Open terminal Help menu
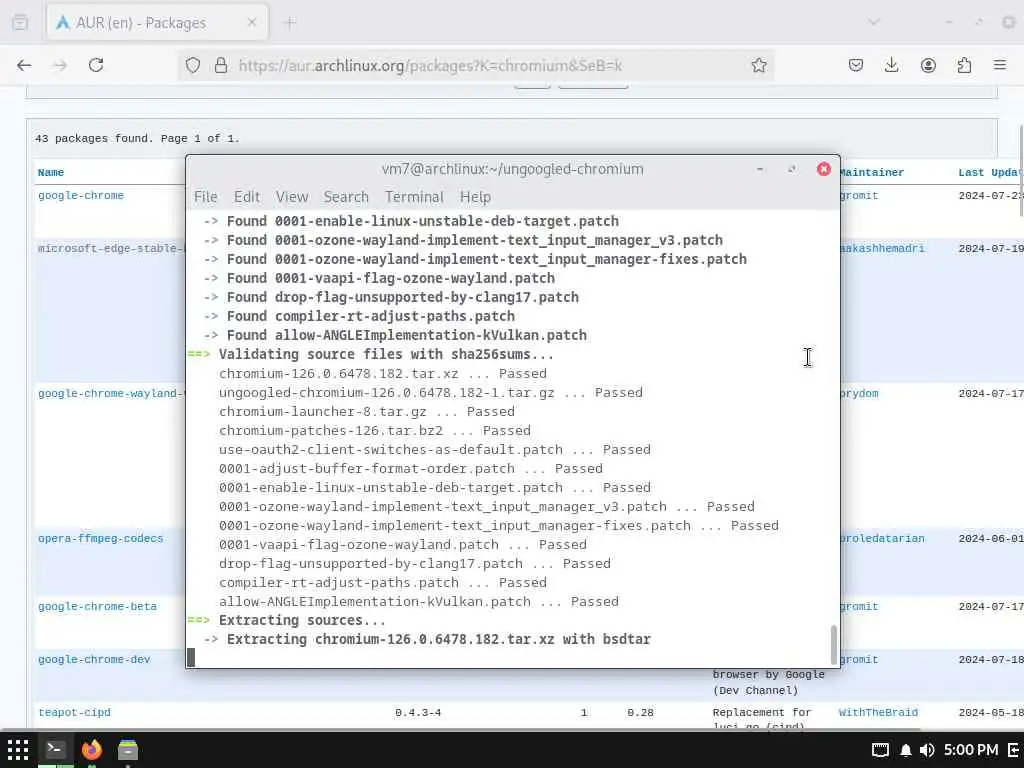 point(475,197)
